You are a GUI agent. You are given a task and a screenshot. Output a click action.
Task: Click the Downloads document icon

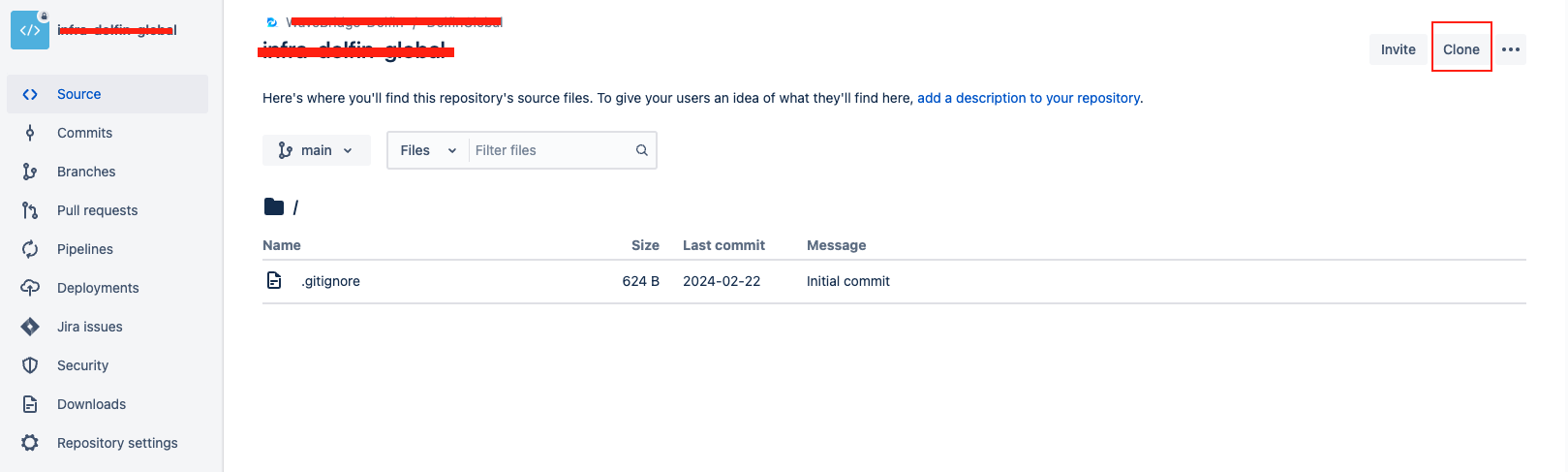tap(30, 404)
